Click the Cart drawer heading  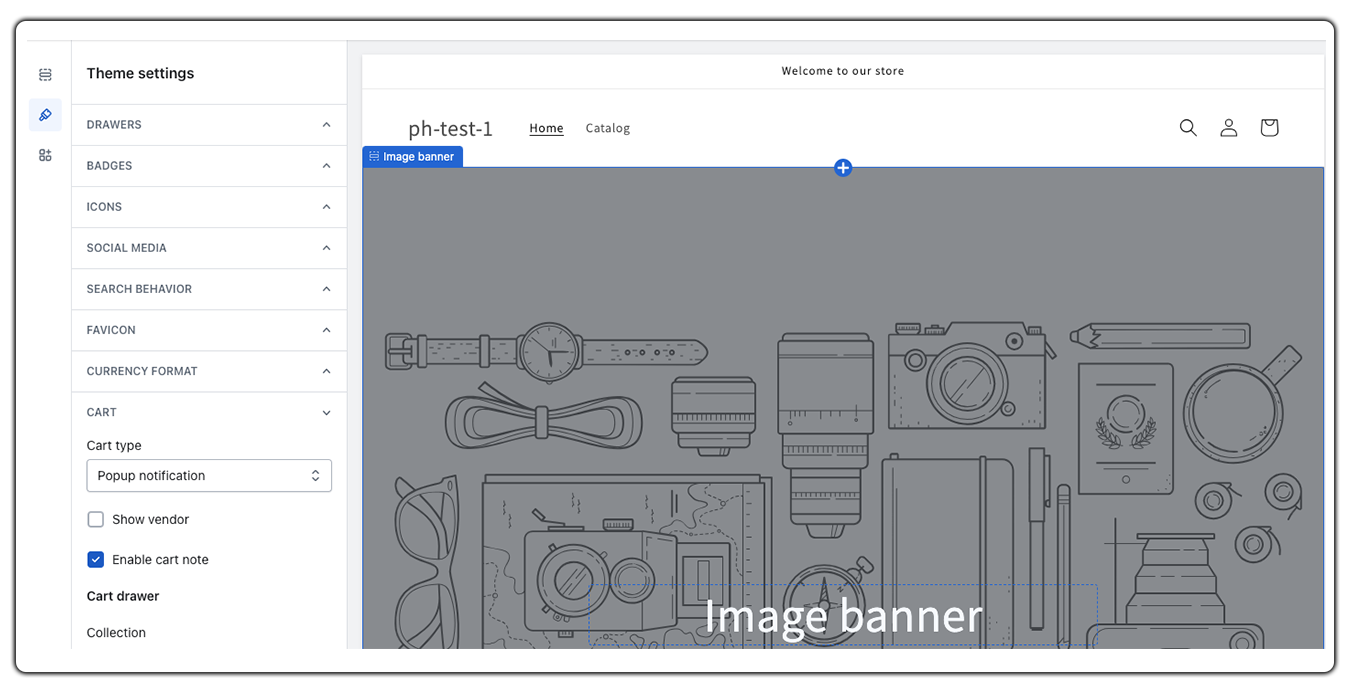pyautogui.click(x=123, y=596)
